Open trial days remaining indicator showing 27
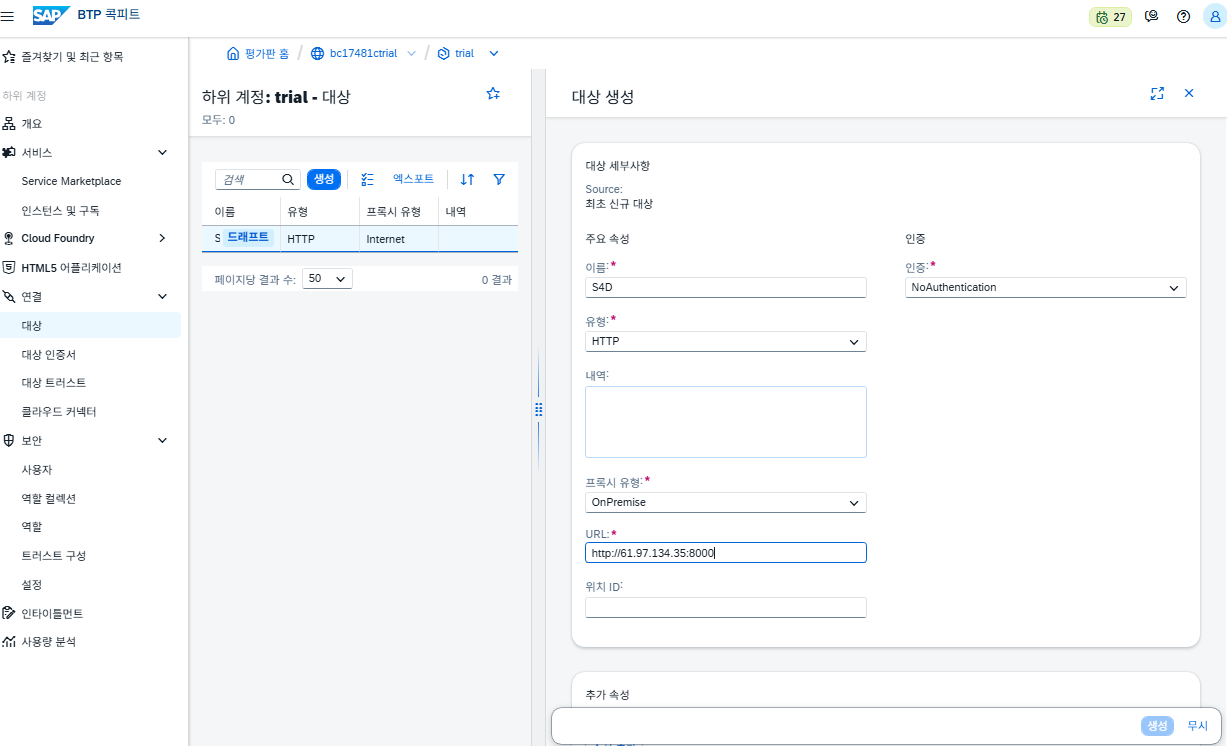The image size is (1227, 746). [1110, 17]
